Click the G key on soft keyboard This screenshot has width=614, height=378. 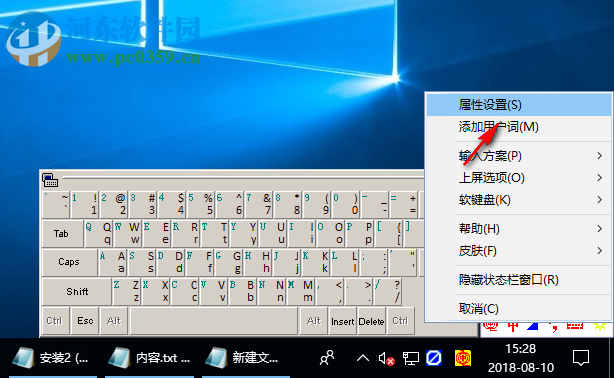[x=229, y=262]
